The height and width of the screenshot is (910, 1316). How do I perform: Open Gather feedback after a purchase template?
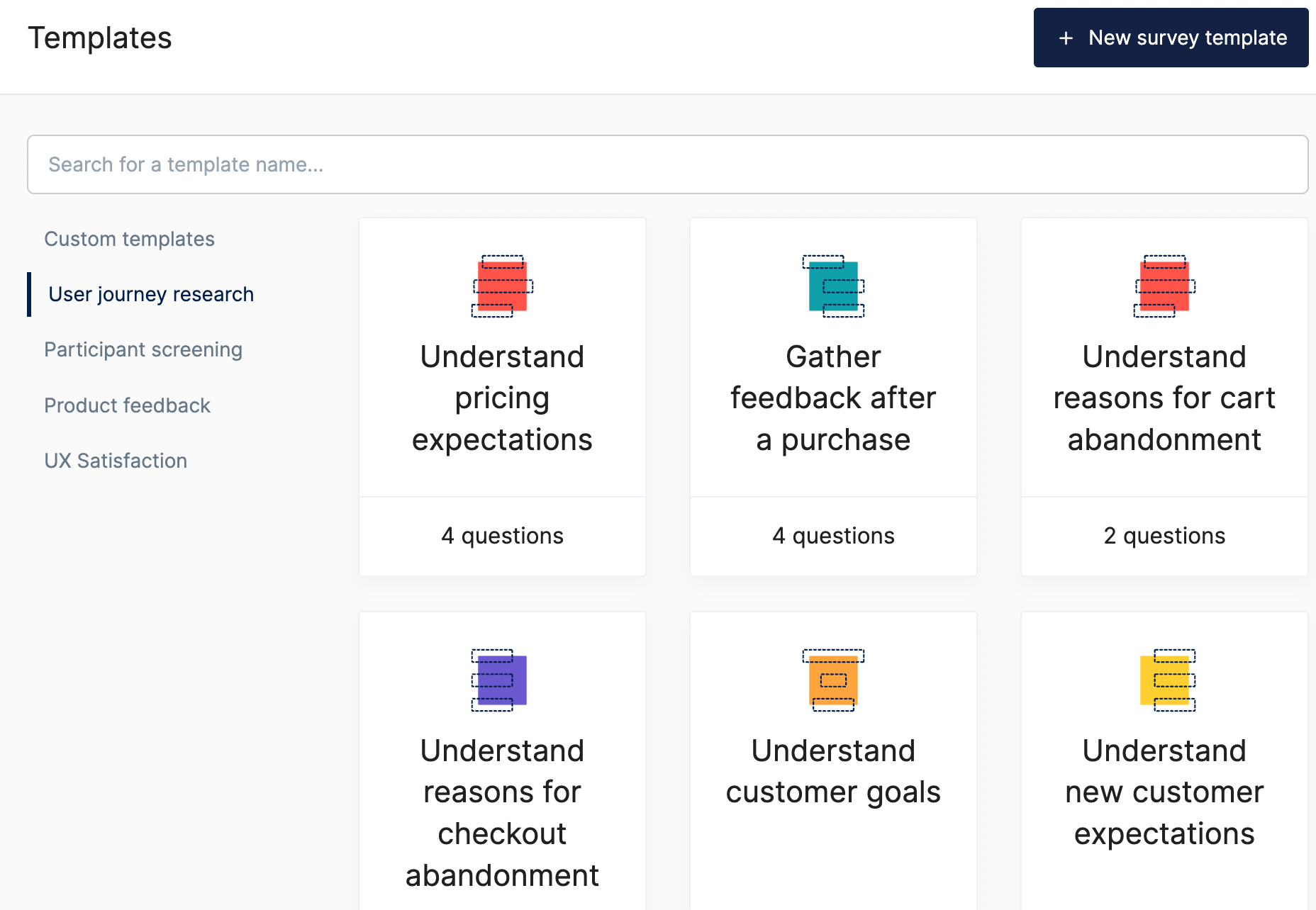833,398
